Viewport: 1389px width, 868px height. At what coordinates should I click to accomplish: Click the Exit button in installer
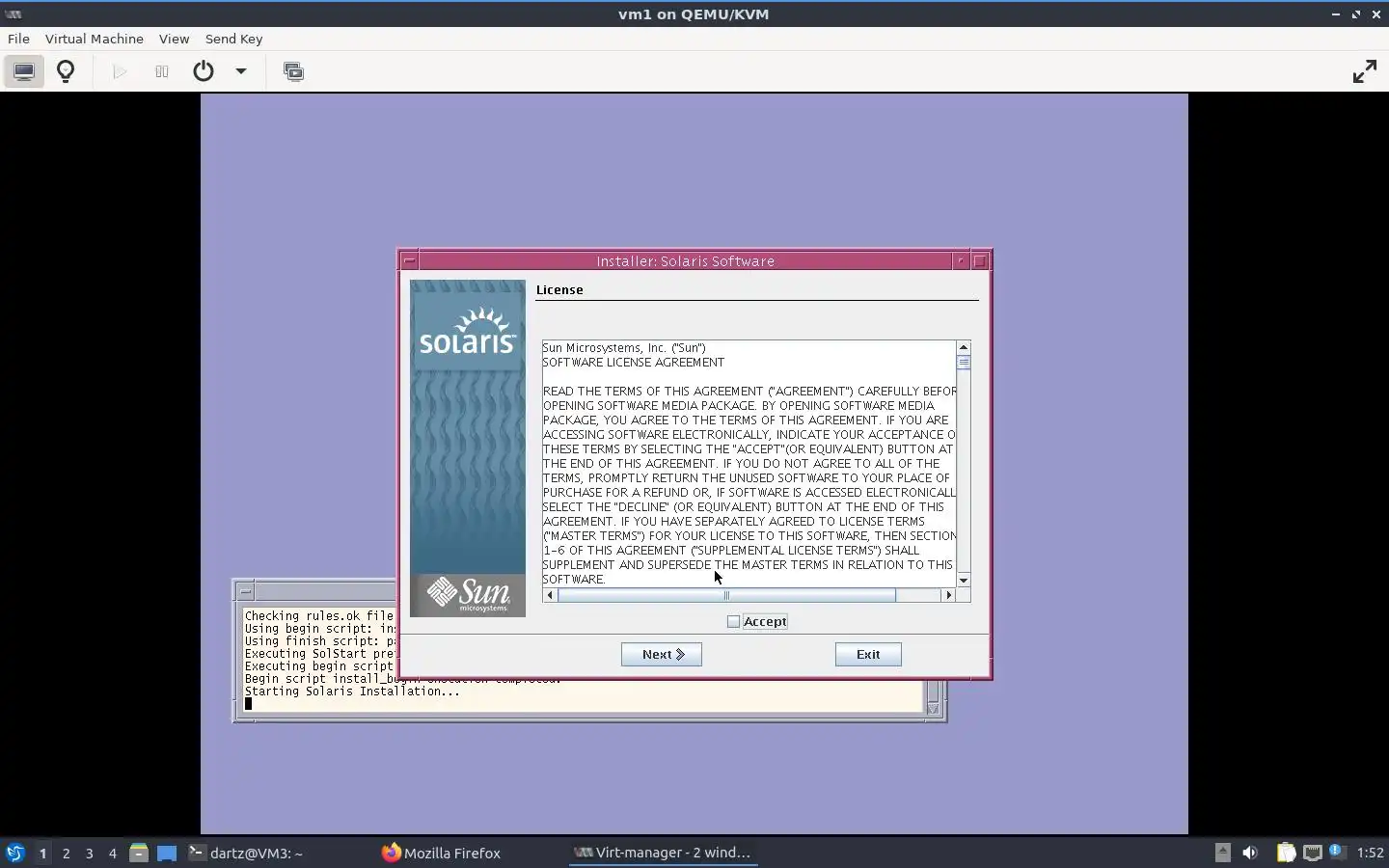click(868, 654)
